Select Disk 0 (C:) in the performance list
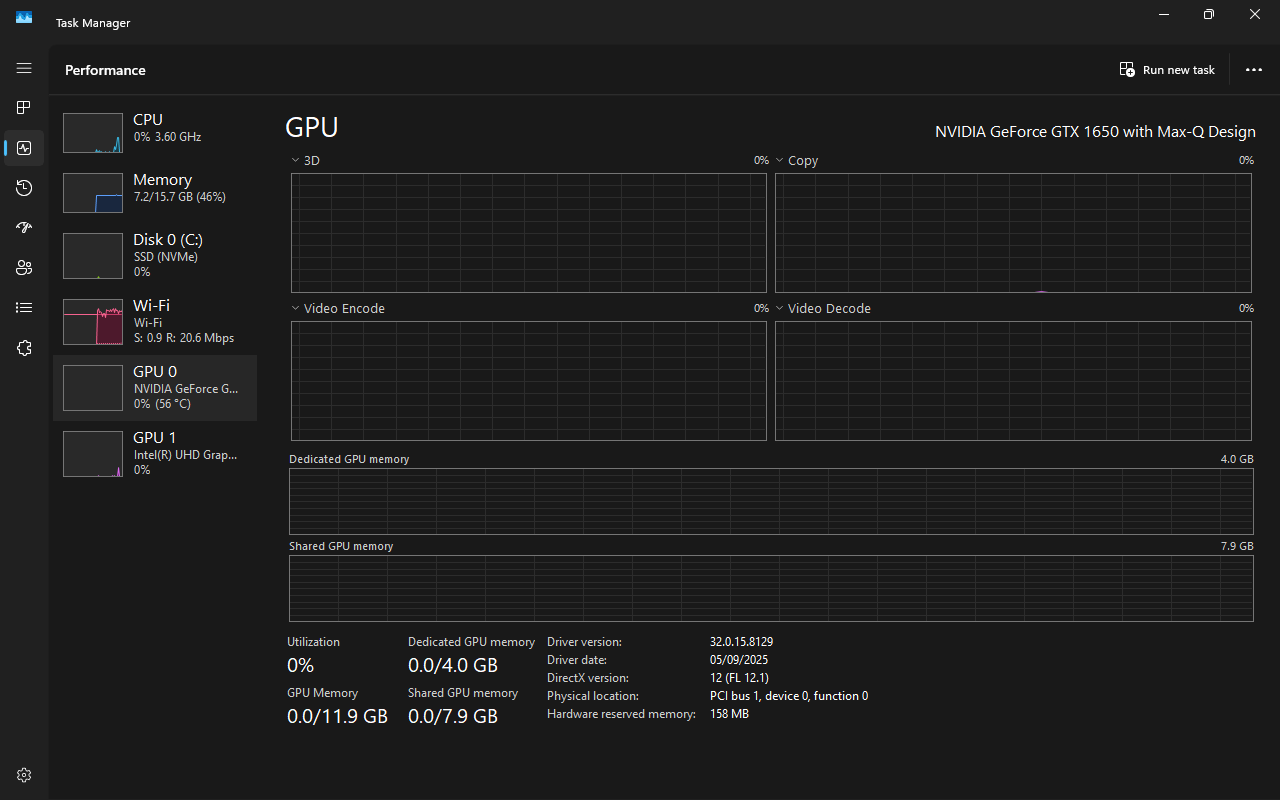The height and width of the screenshot is (800, 1280). [x=155, y=255]
